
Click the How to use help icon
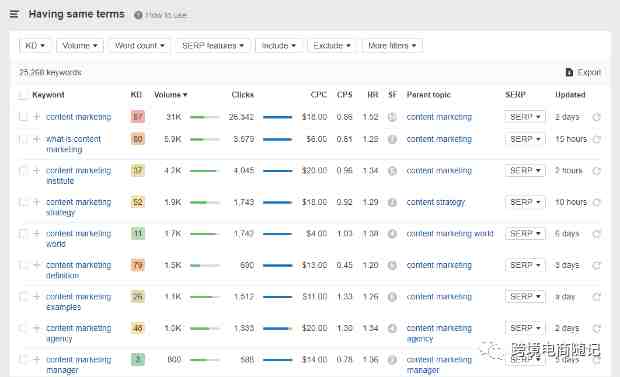click(x=138, y=15)
